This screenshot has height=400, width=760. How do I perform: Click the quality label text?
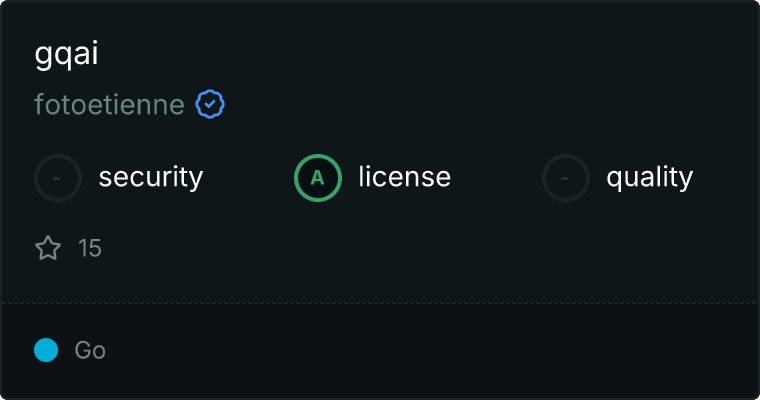(x=649, y=177)
